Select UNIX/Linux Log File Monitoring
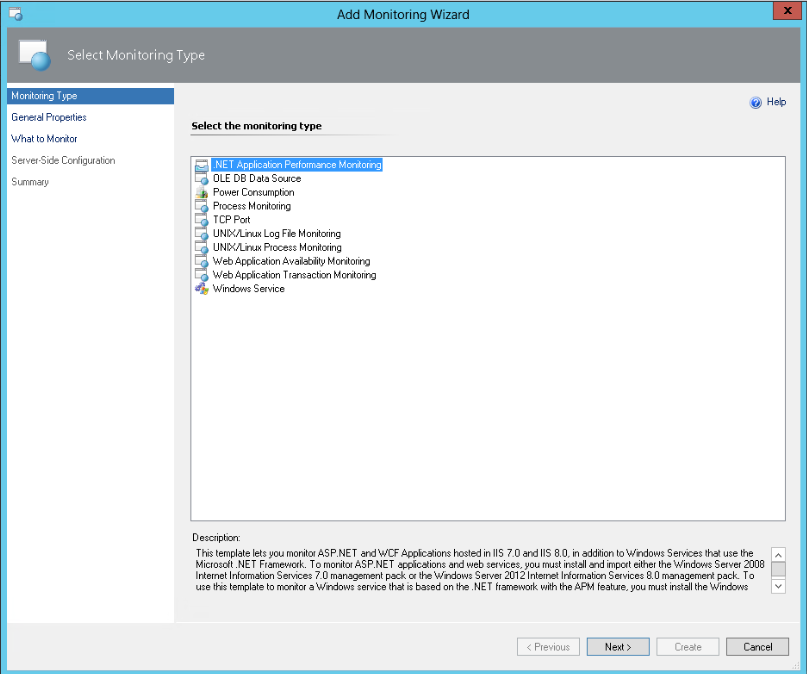Viewport: 807px width, 674px height. tap(276, 234)
